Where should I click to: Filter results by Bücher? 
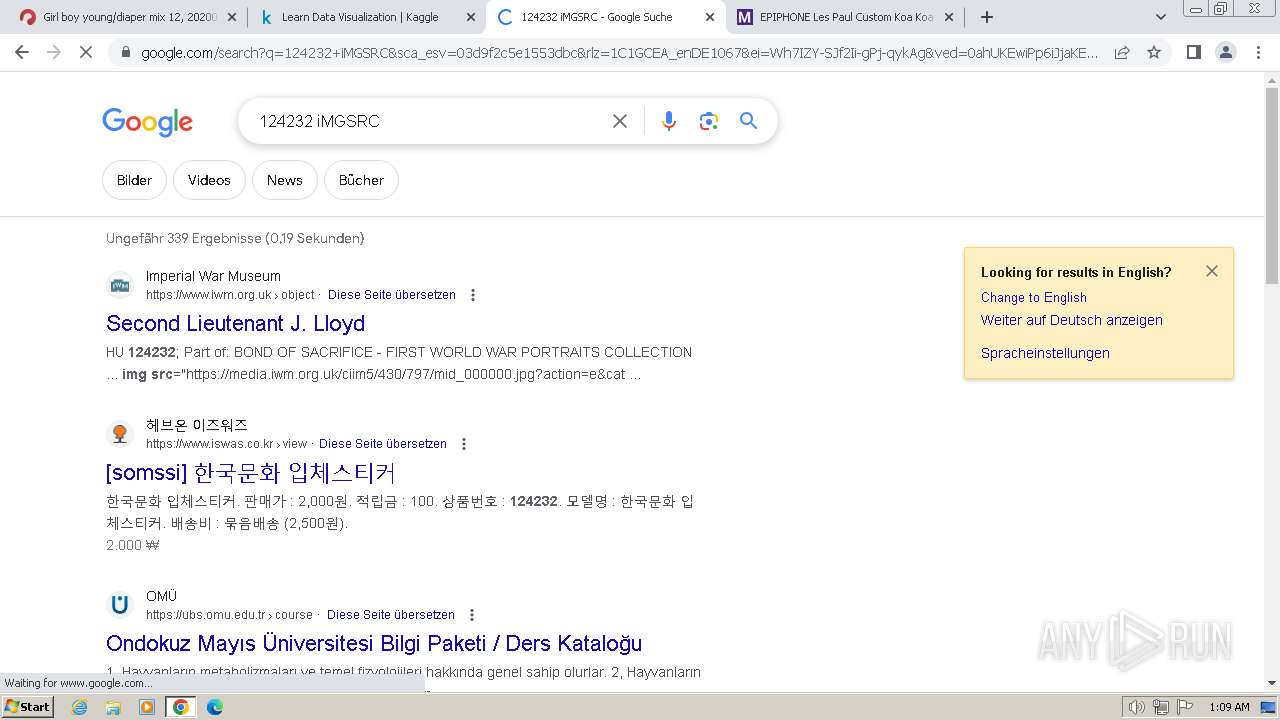(361, 180)
